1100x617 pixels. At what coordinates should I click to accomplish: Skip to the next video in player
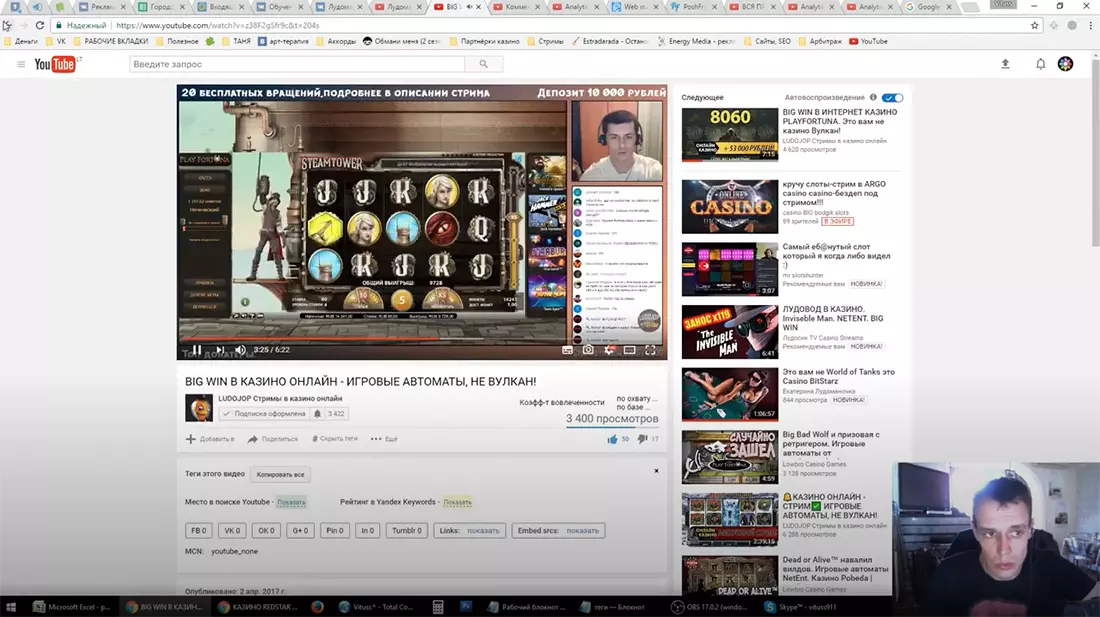[219, 350]
